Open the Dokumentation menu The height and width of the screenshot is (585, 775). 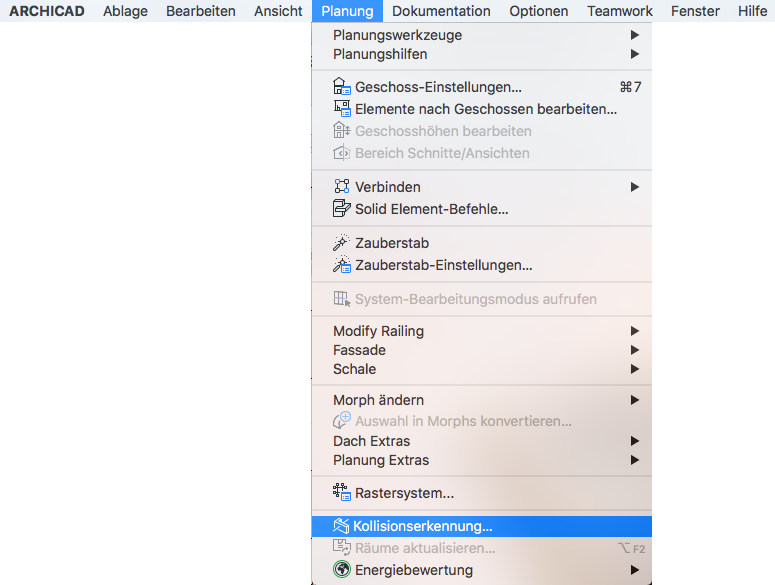click(441, 11)
